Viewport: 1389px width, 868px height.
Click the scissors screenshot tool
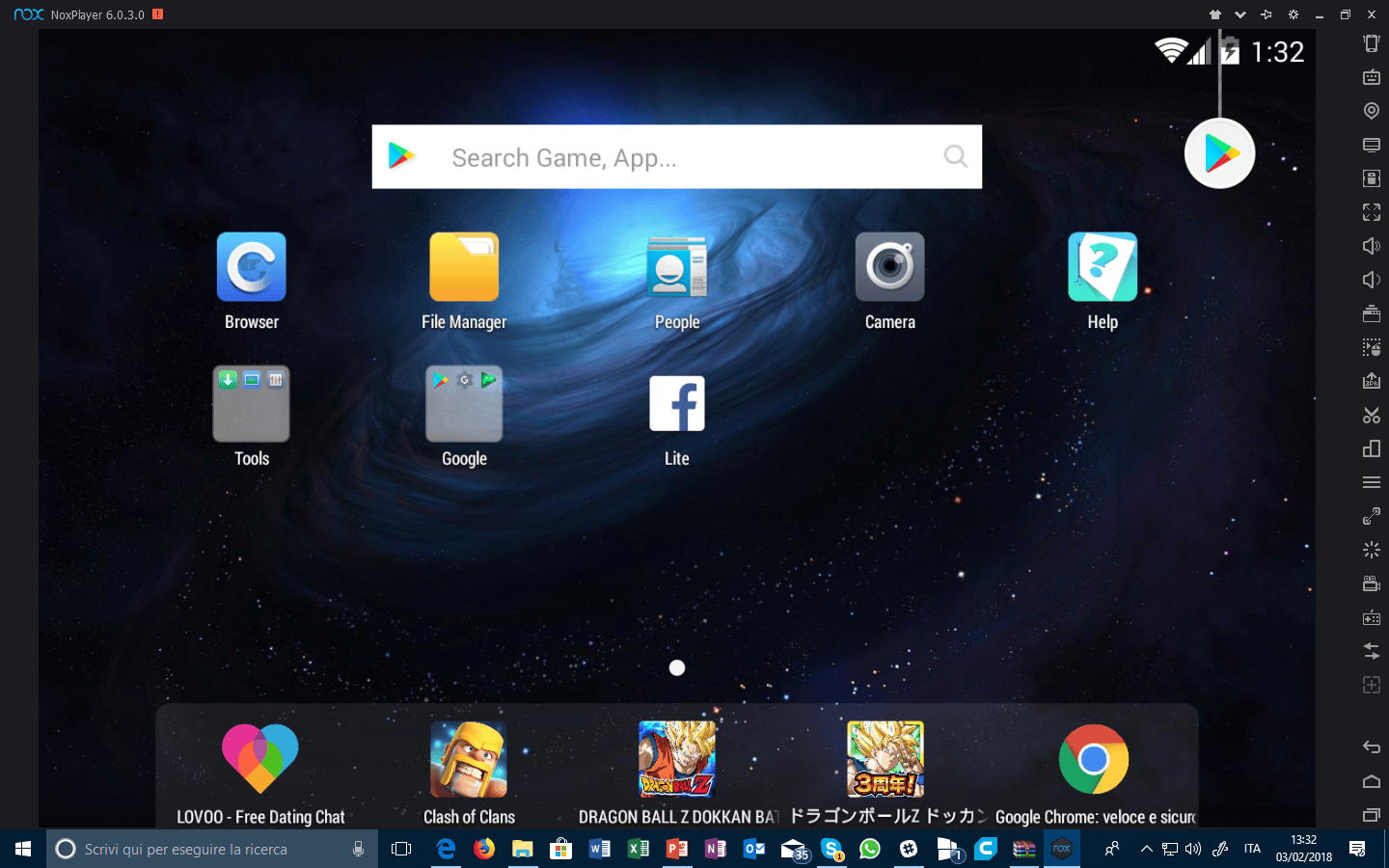(1372, 415)
